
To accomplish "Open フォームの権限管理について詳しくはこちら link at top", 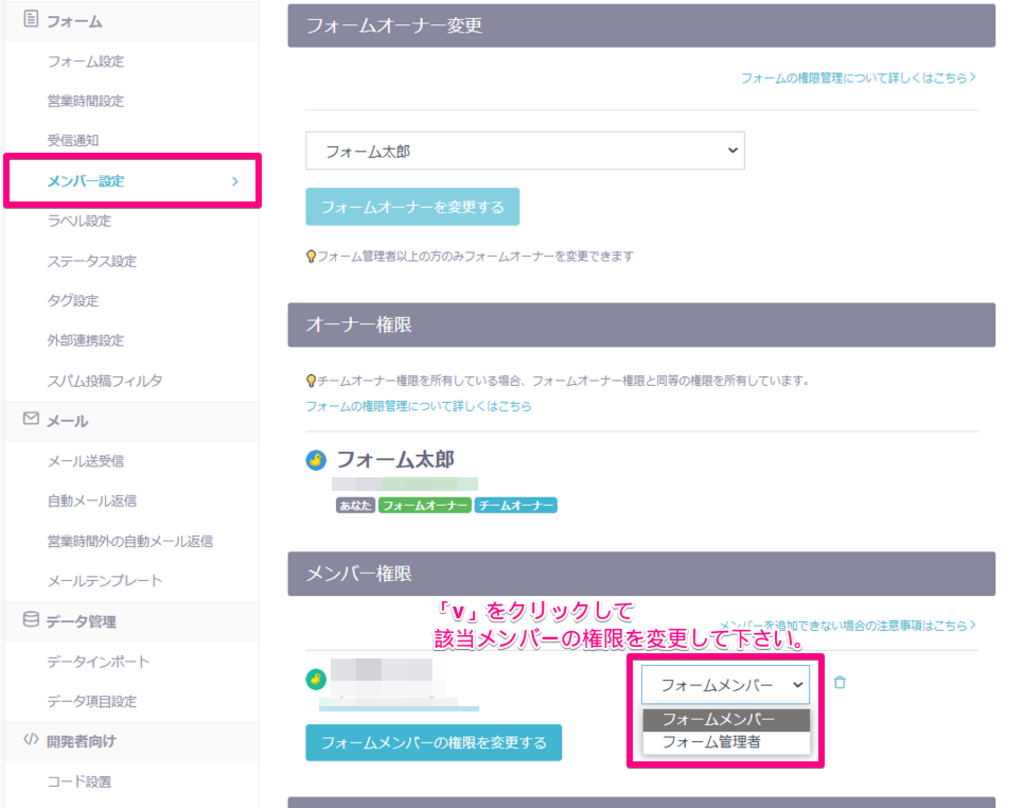I will pos(857,77).
